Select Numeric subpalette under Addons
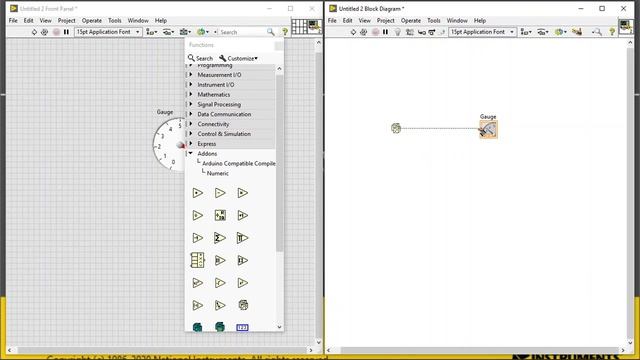The image size is (640, 360). point(218,173)
